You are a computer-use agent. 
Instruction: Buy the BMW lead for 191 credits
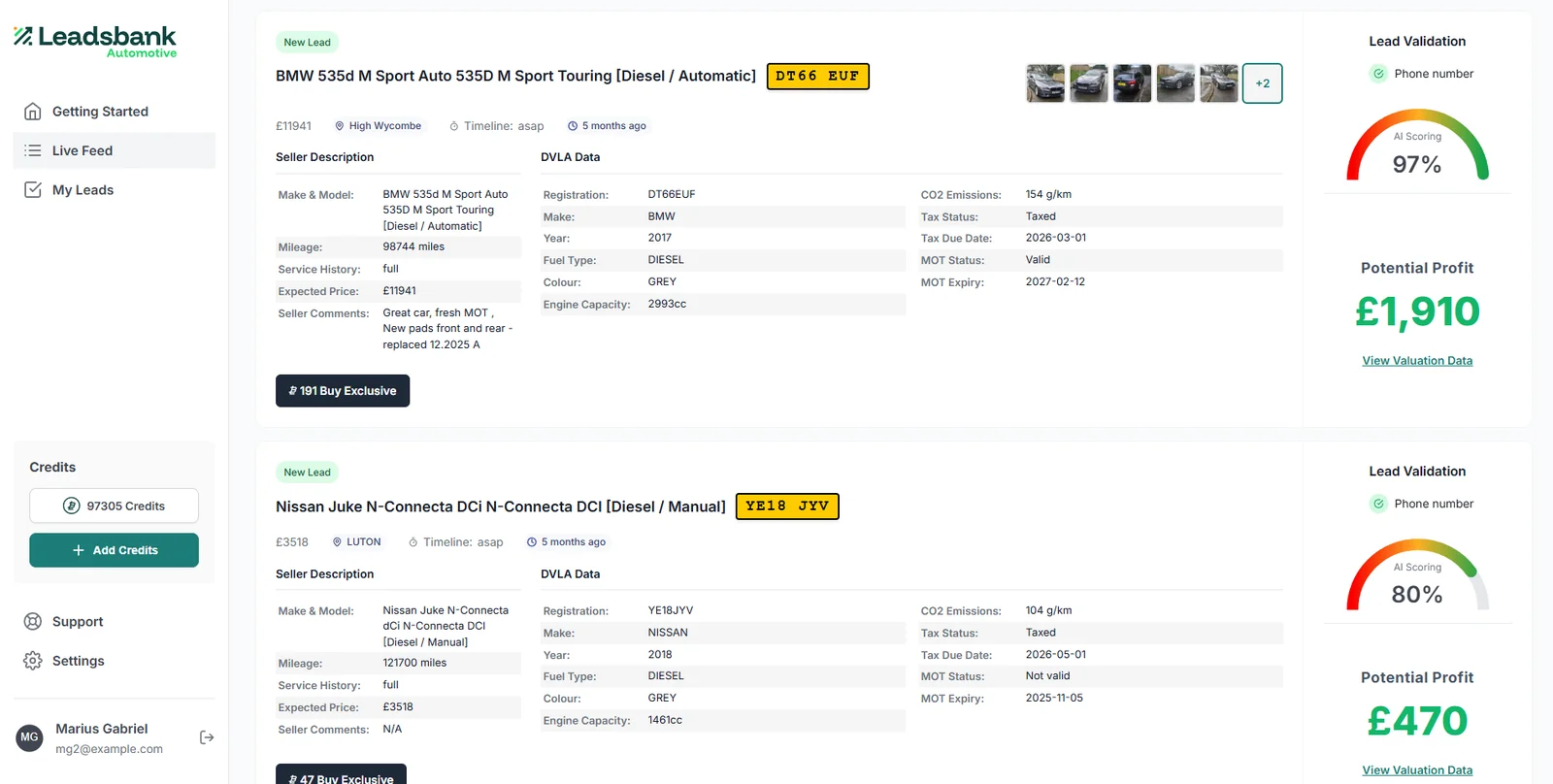tap(343, 391)
